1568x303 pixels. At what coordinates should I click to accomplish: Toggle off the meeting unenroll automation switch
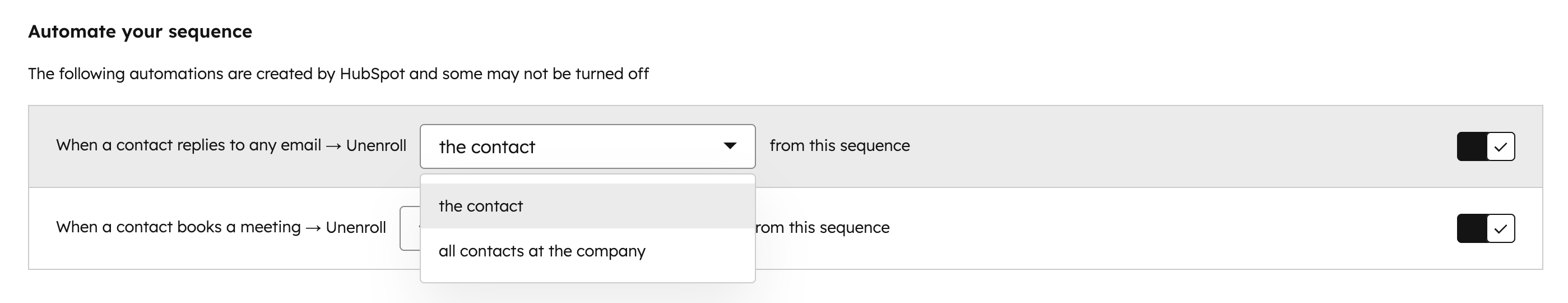coord(1485,228)
